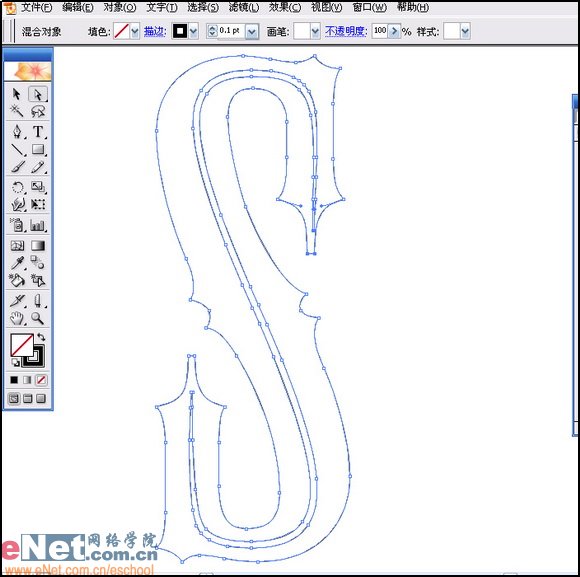Open the 文件(F) menu
The image size is (580, 577).
click(x=36, y=7)
